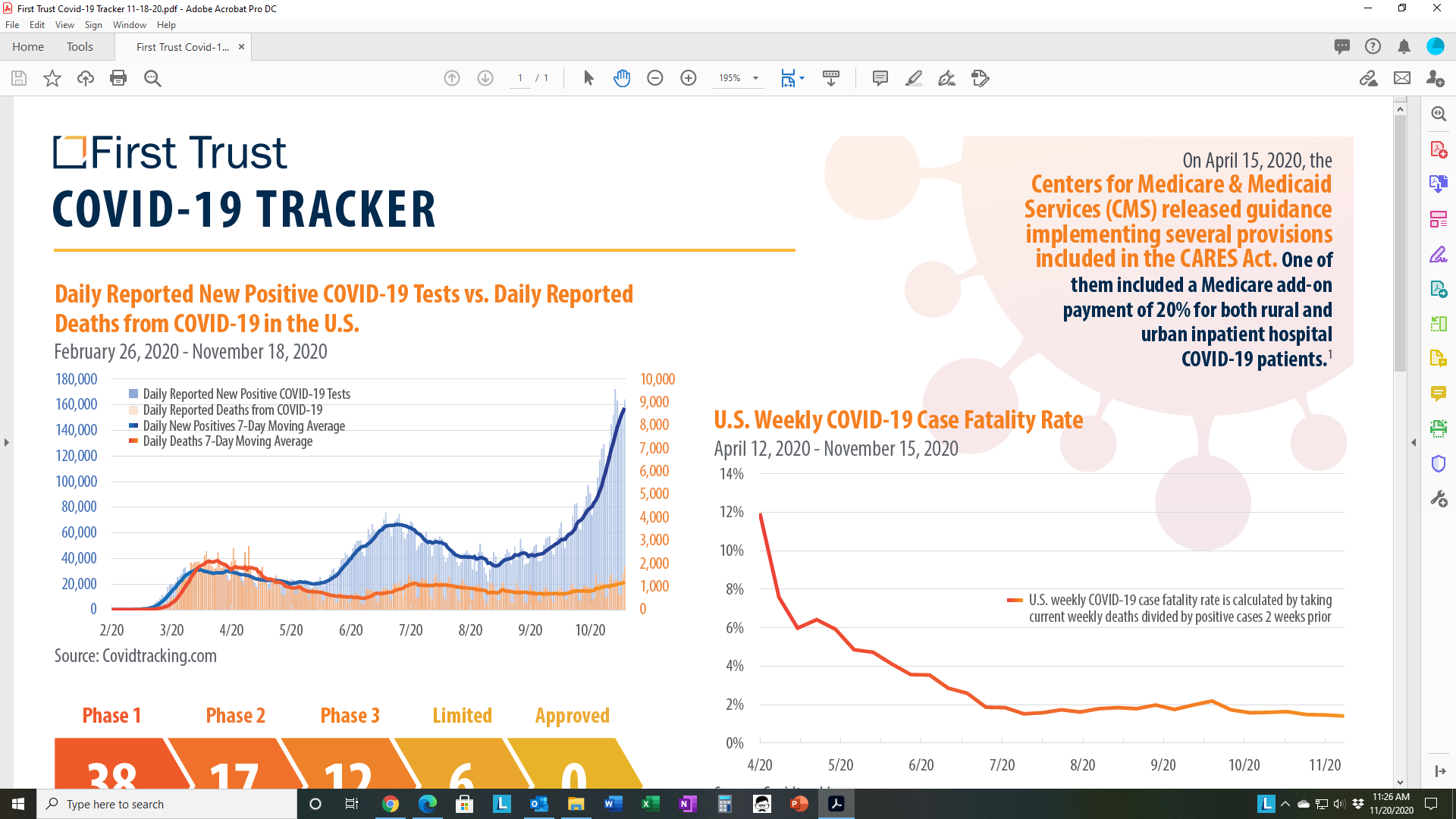1456x819 pixels.
Task: Open the Fill & Sign tool in sidebar
Action: 1439,254
